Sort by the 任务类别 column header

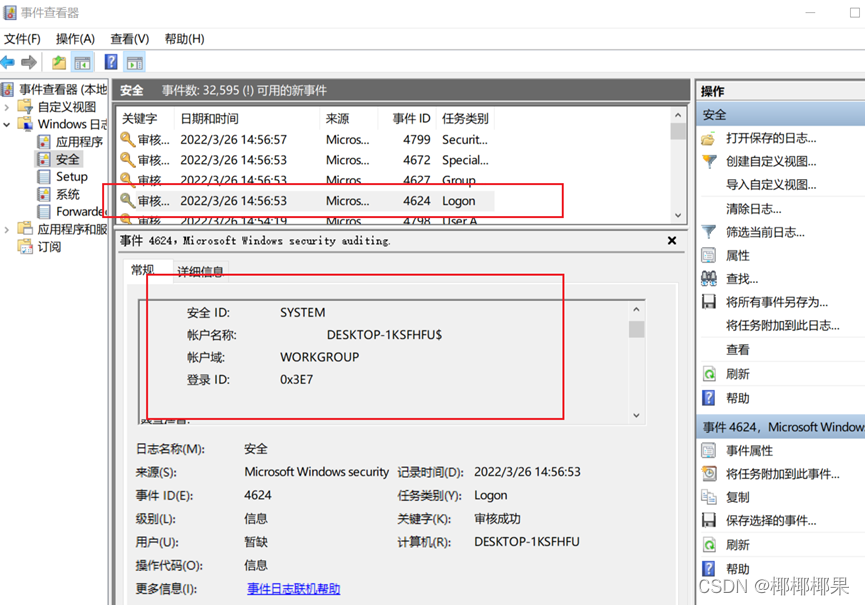coord(465,119)
